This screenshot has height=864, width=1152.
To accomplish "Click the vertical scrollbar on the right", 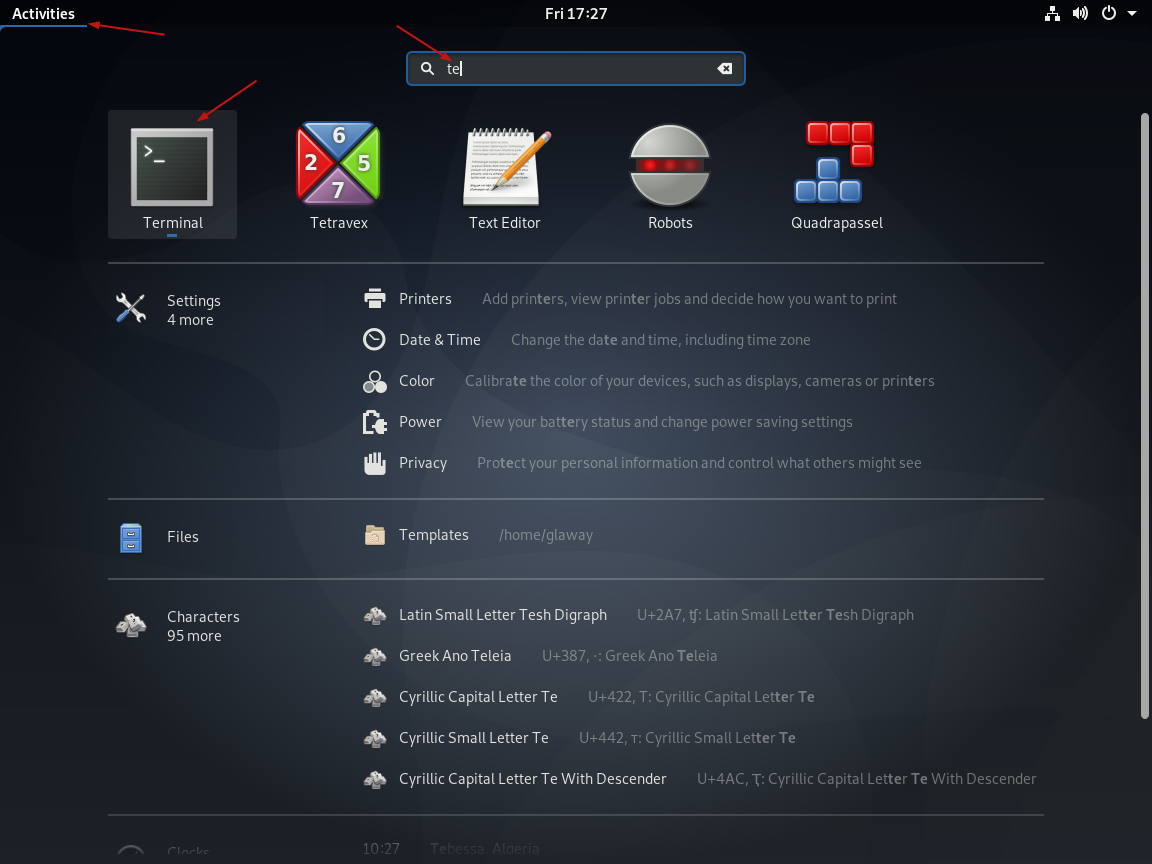I will (1144, 416).
